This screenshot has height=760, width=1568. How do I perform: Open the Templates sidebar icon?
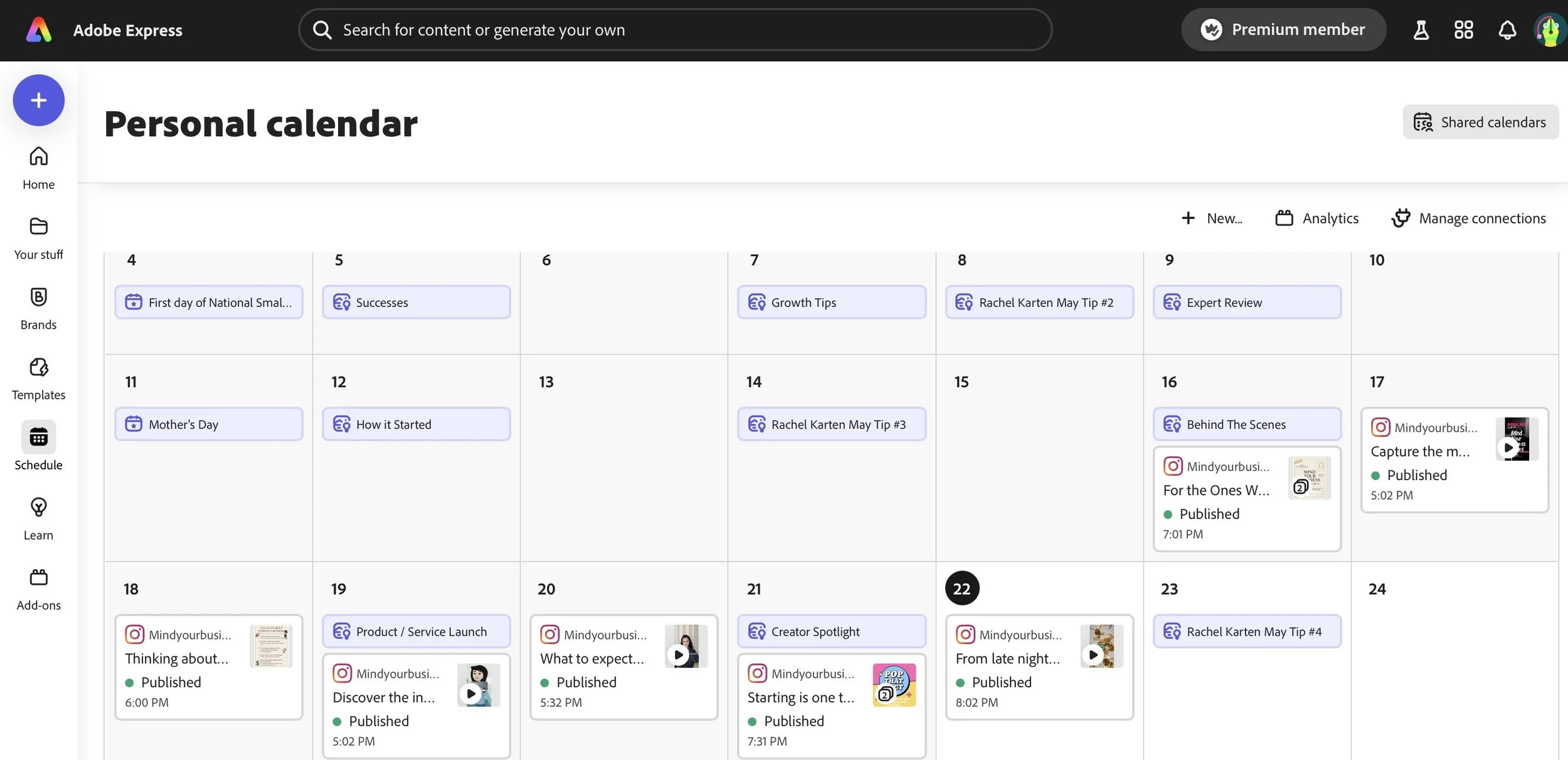[x=38, y=367]
